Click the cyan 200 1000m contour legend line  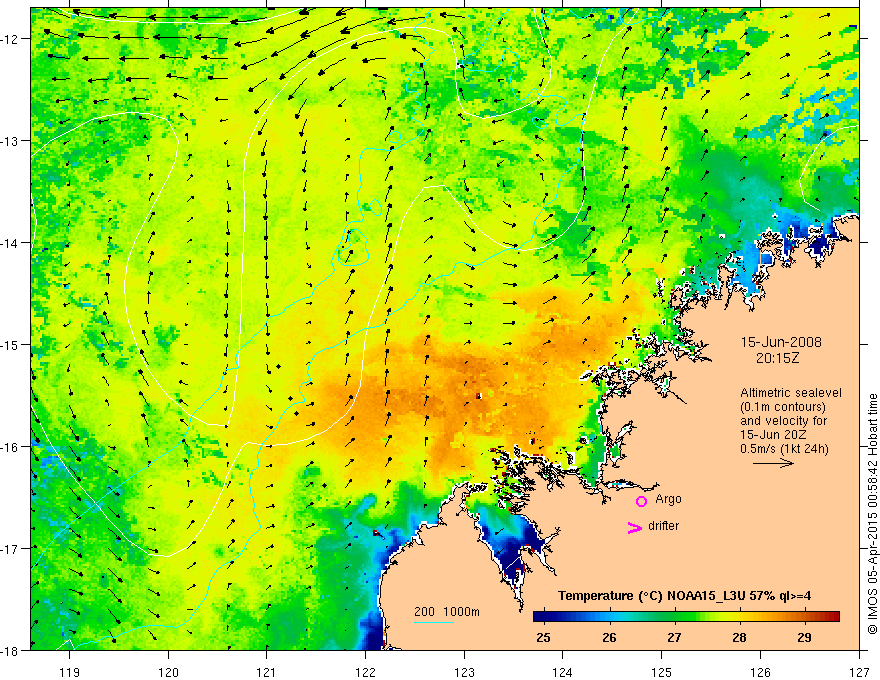click(x=434, y=622)
